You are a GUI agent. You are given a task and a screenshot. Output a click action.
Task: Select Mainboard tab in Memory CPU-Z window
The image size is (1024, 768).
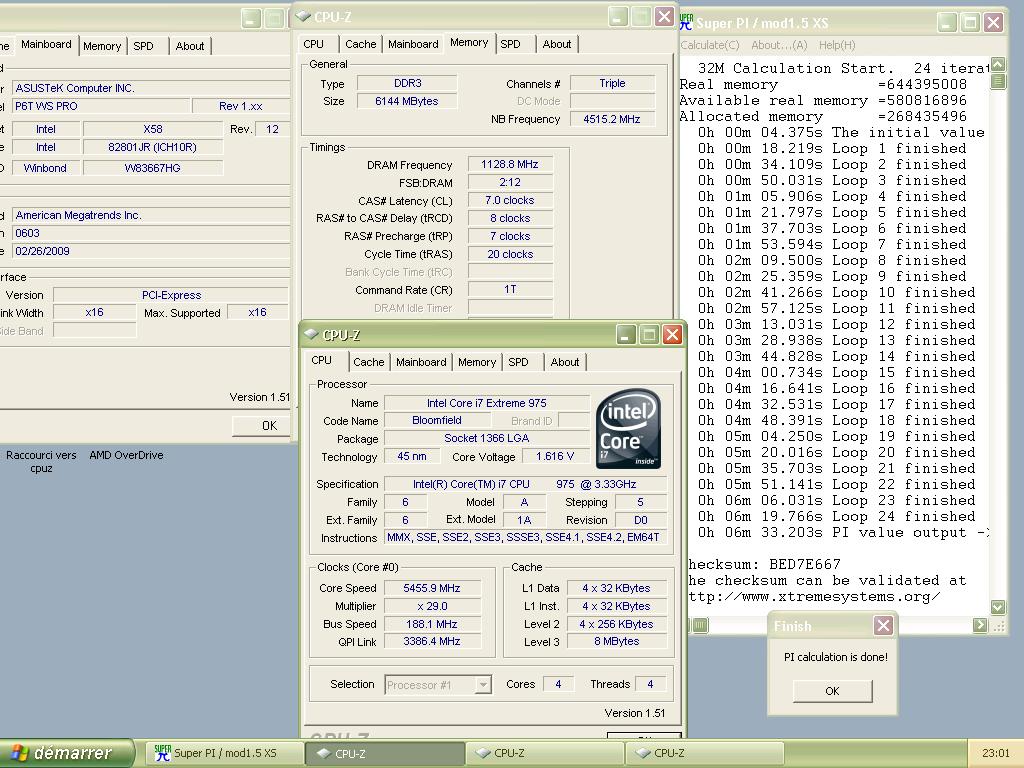(x=413, y=44)
